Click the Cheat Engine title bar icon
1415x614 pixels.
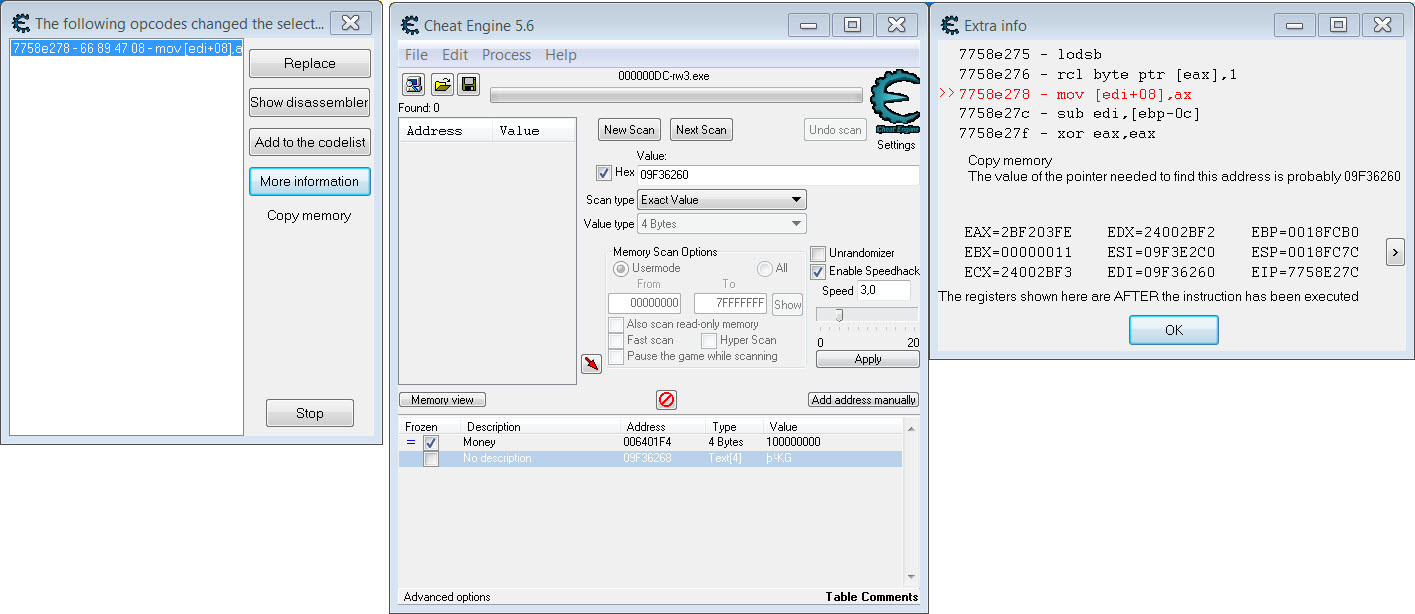click(408, 25)
